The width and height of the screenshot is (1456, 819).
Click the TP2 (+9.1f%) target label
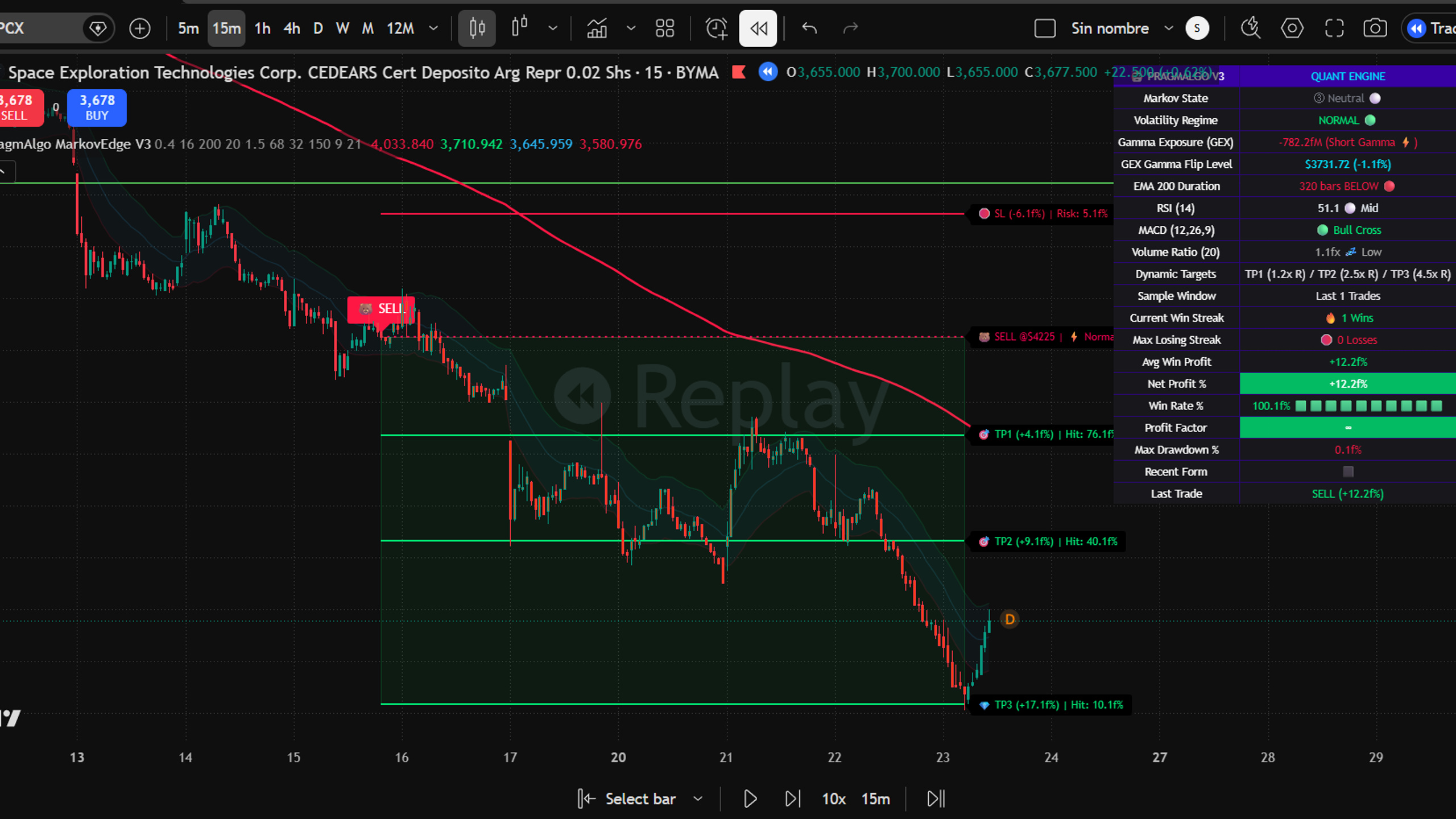(1048, 541)
